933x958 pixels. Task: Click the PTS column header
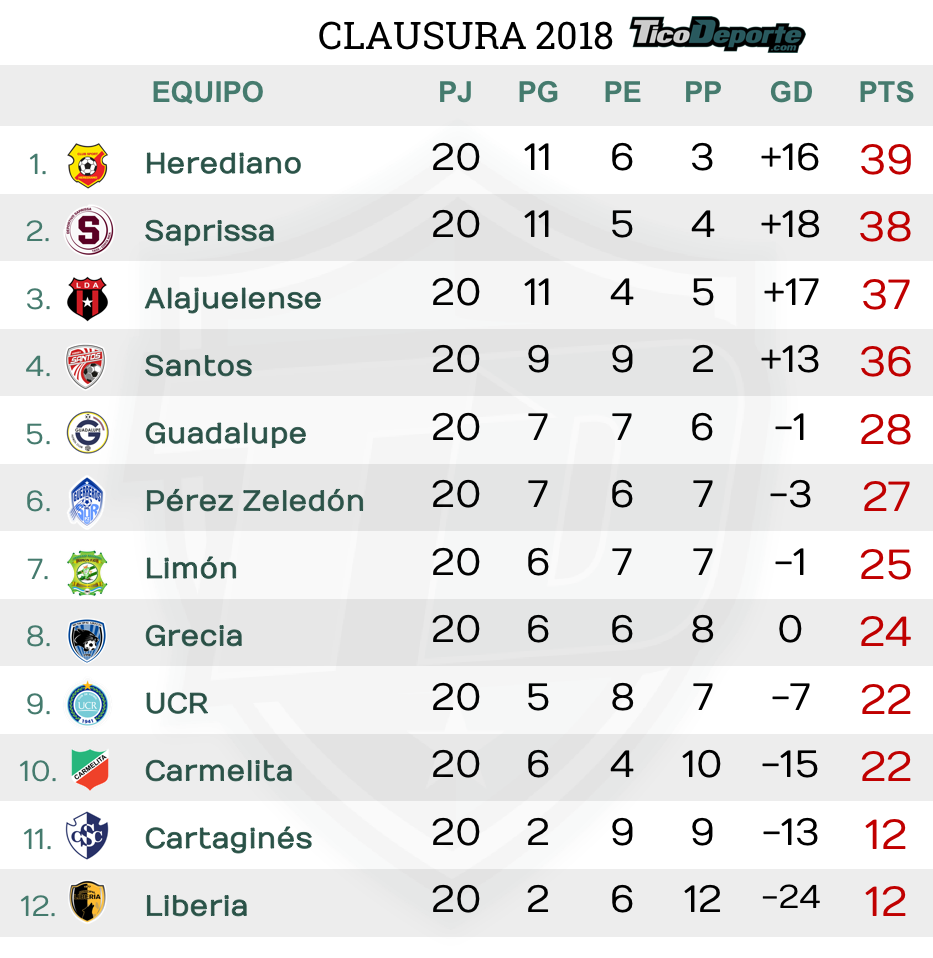[886, 92]
